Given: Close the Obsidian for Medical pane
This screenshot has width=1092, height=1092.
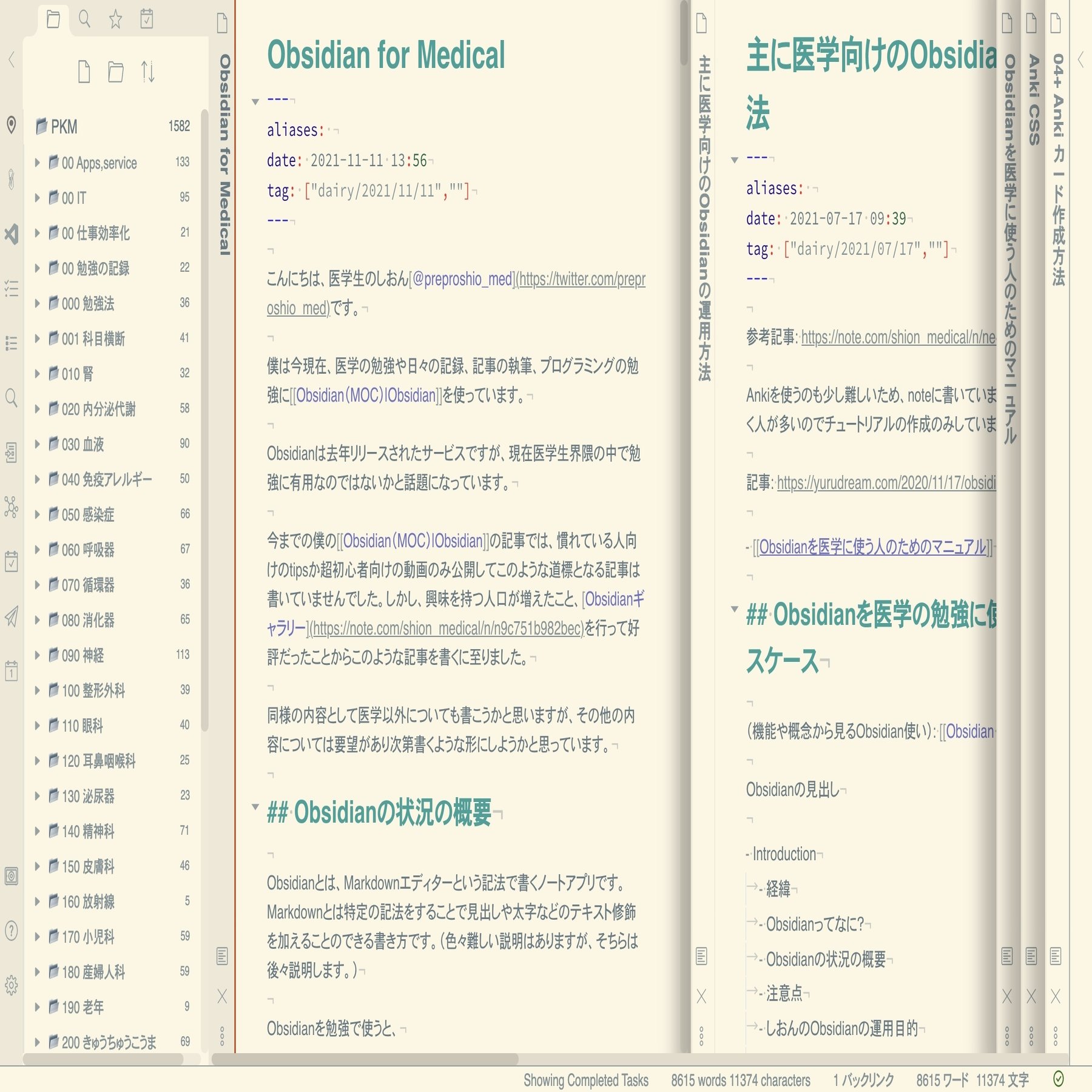Looking at the screenshot, I should click(x=222, y=996).
